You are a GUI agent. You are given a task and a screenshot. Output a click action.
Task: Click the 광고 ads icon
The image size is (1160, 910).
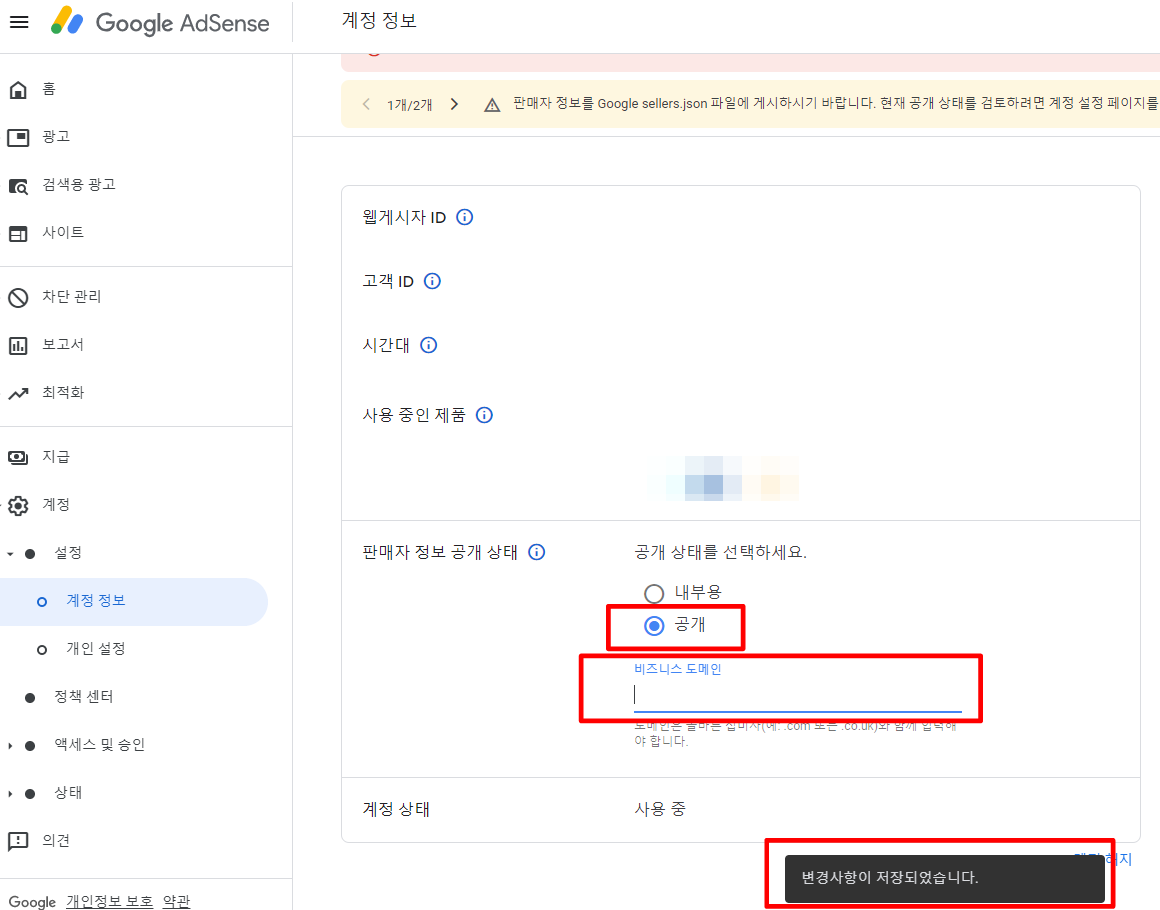tap(18, 138)
